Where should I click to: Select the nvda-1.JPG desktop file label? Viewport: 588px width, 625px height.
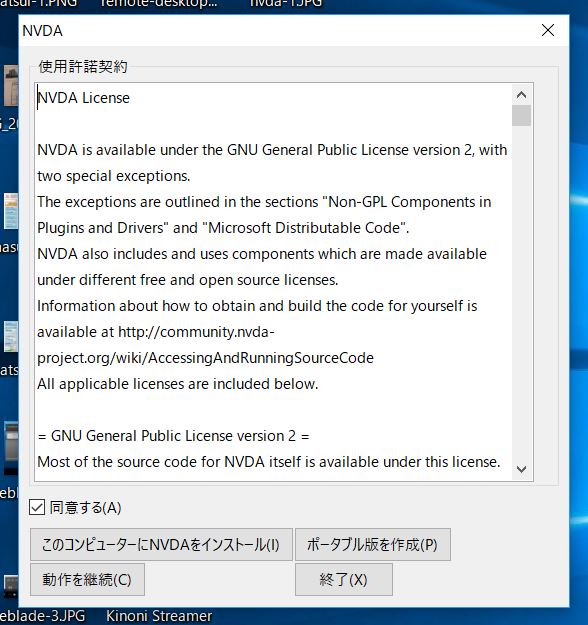pos(286,4)
